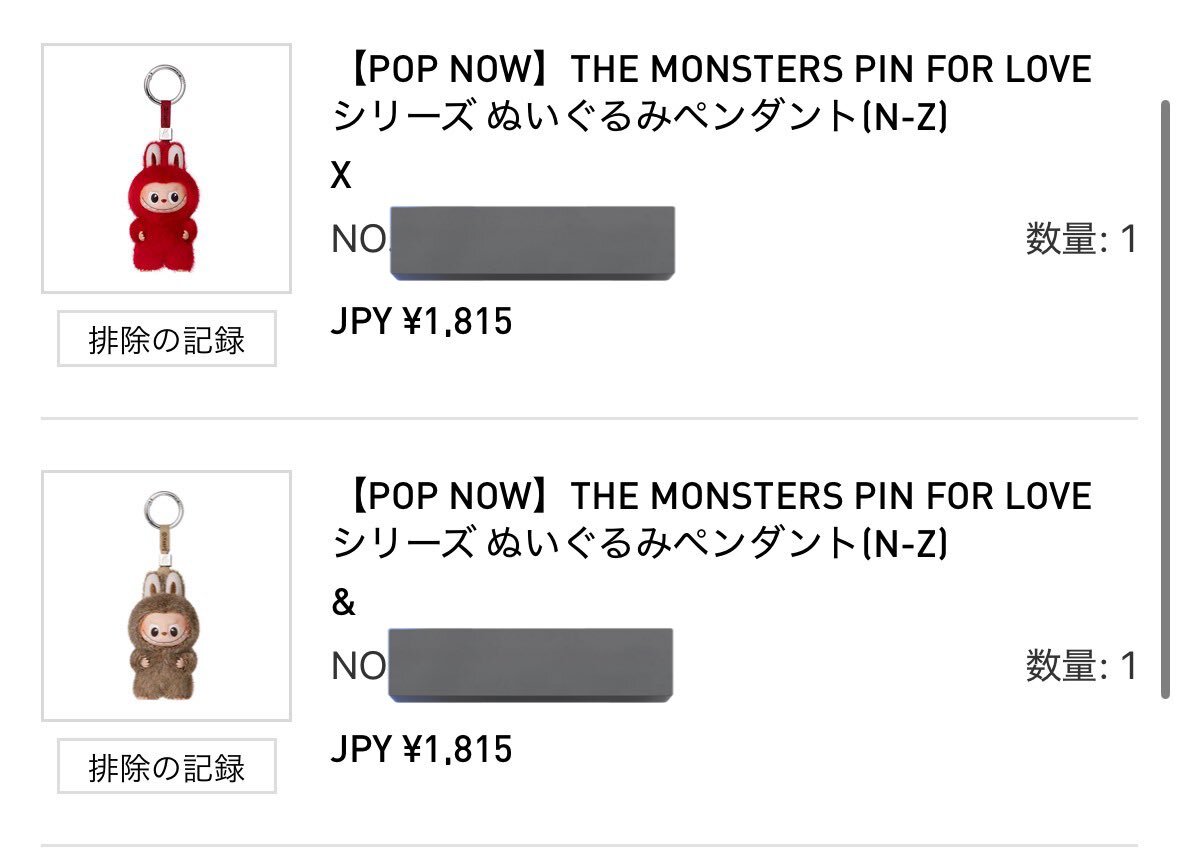
Task: Open the red plush pendant thumbnail
Action: point(166,168)
